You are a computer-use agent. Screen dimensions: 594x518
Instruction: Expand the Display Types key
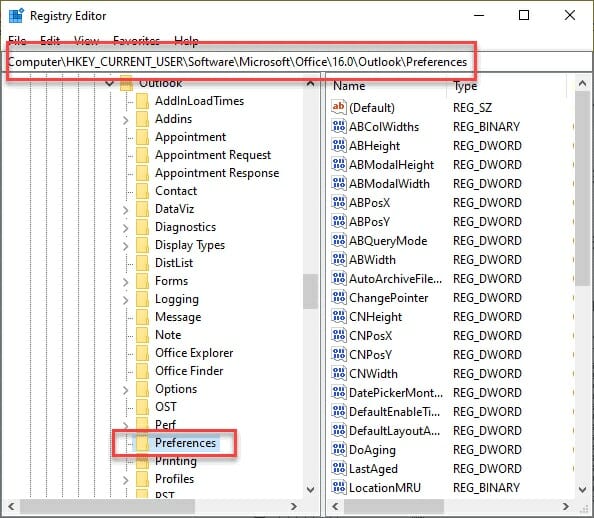pos(126,246)
